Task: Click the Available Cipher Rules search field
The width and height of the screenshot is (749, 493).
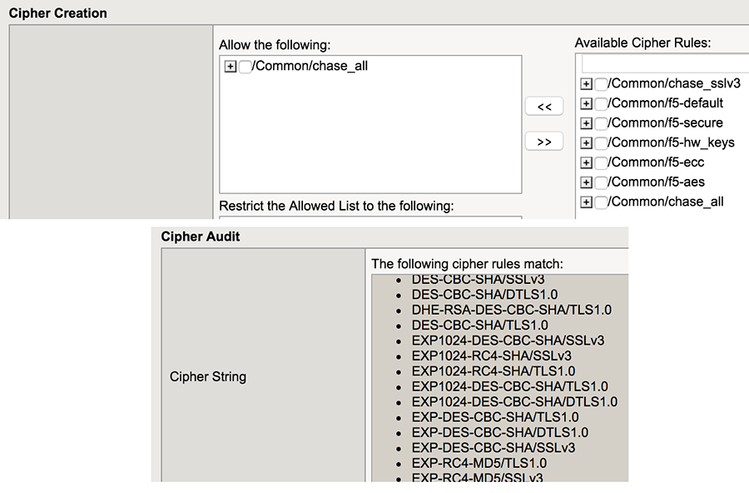Action: click(665, 63)
